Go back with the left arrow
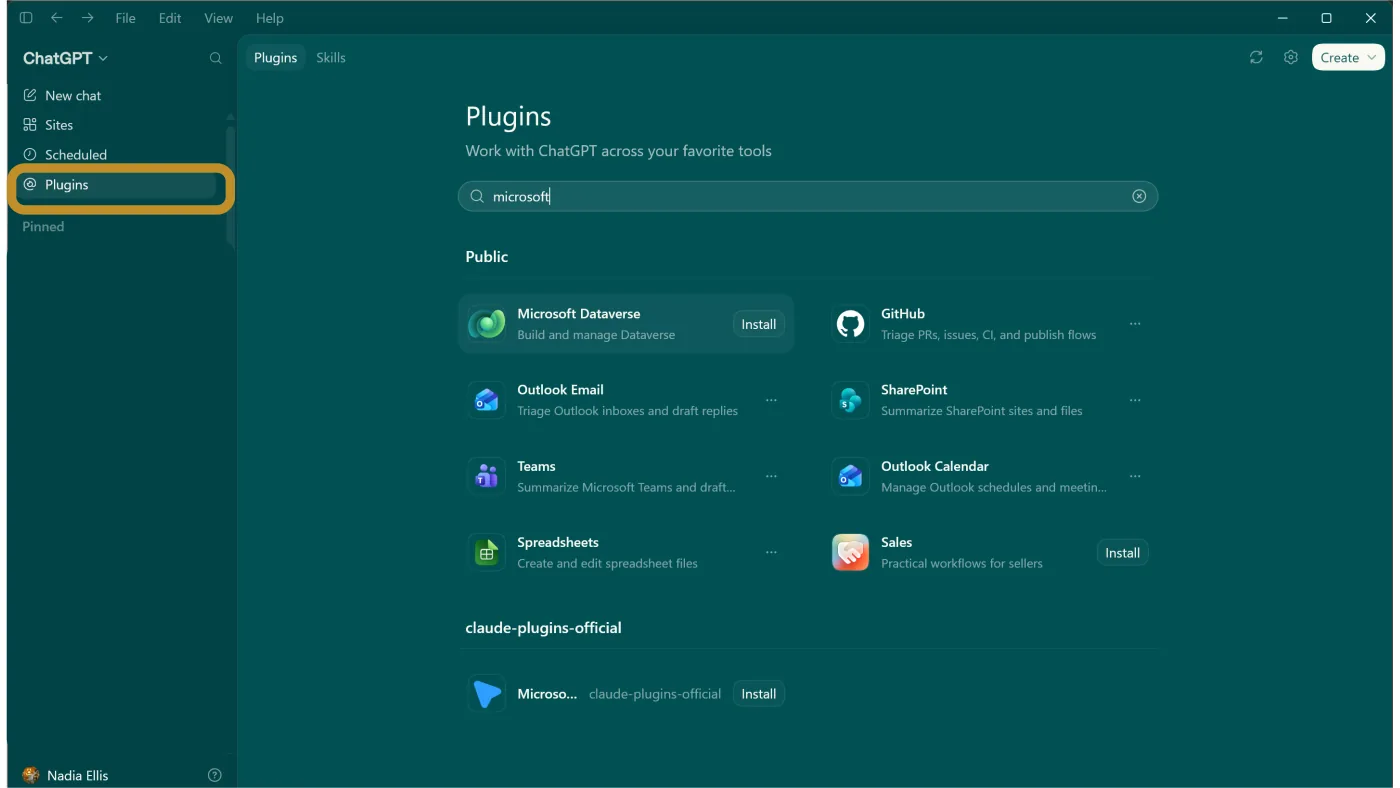1400x788 pixels. coord(57,18)
